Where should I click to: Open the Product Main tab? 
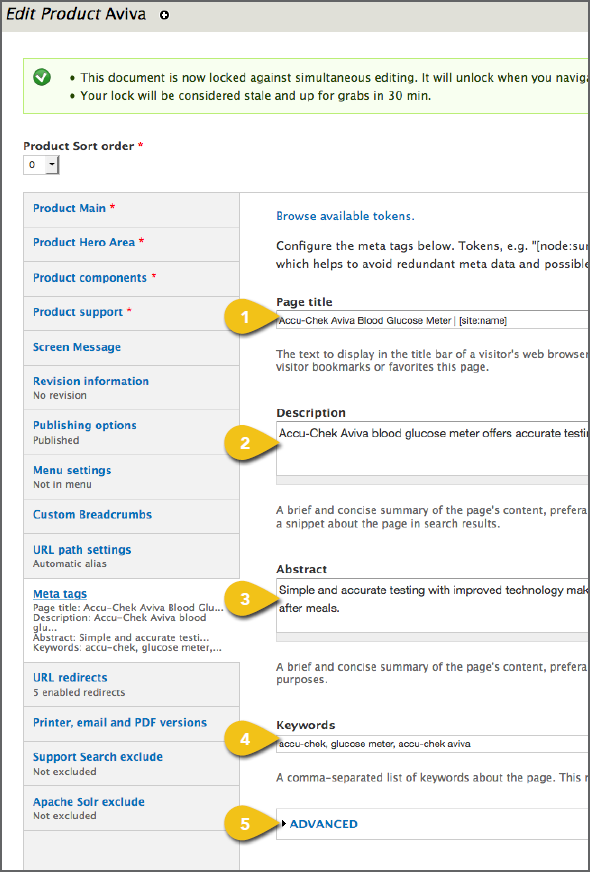(x=132, y=210)
